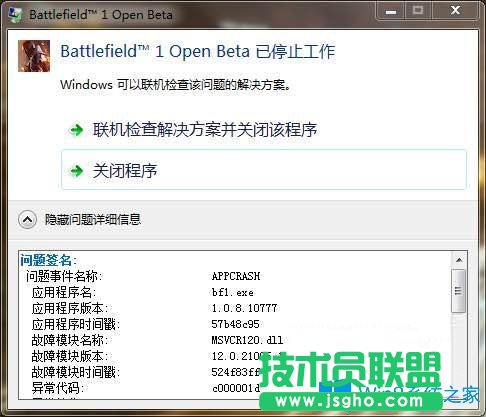Choose 关闭程序 to close the program

coord(264,170)
